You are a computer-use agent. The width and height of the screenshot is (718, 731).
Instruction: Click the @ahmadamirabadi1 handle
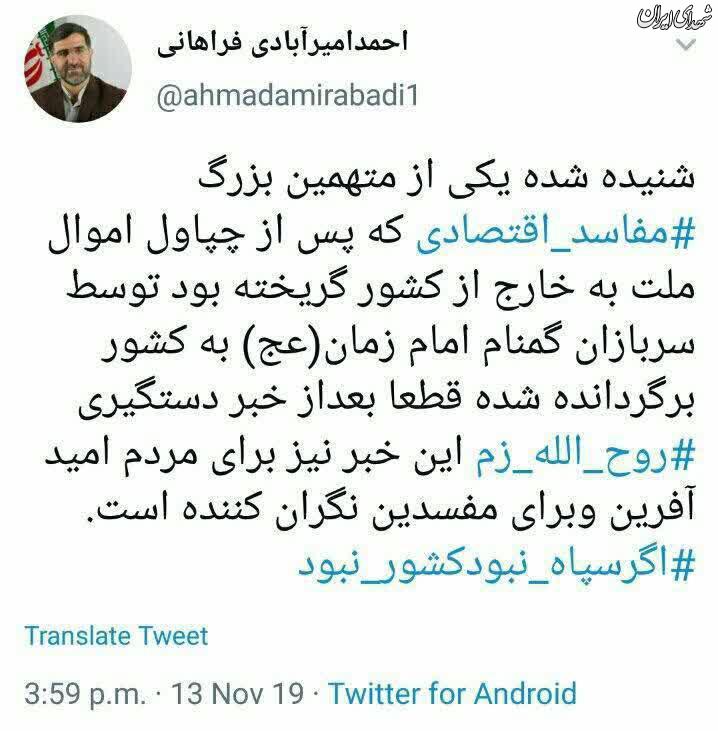coord(288,97)
